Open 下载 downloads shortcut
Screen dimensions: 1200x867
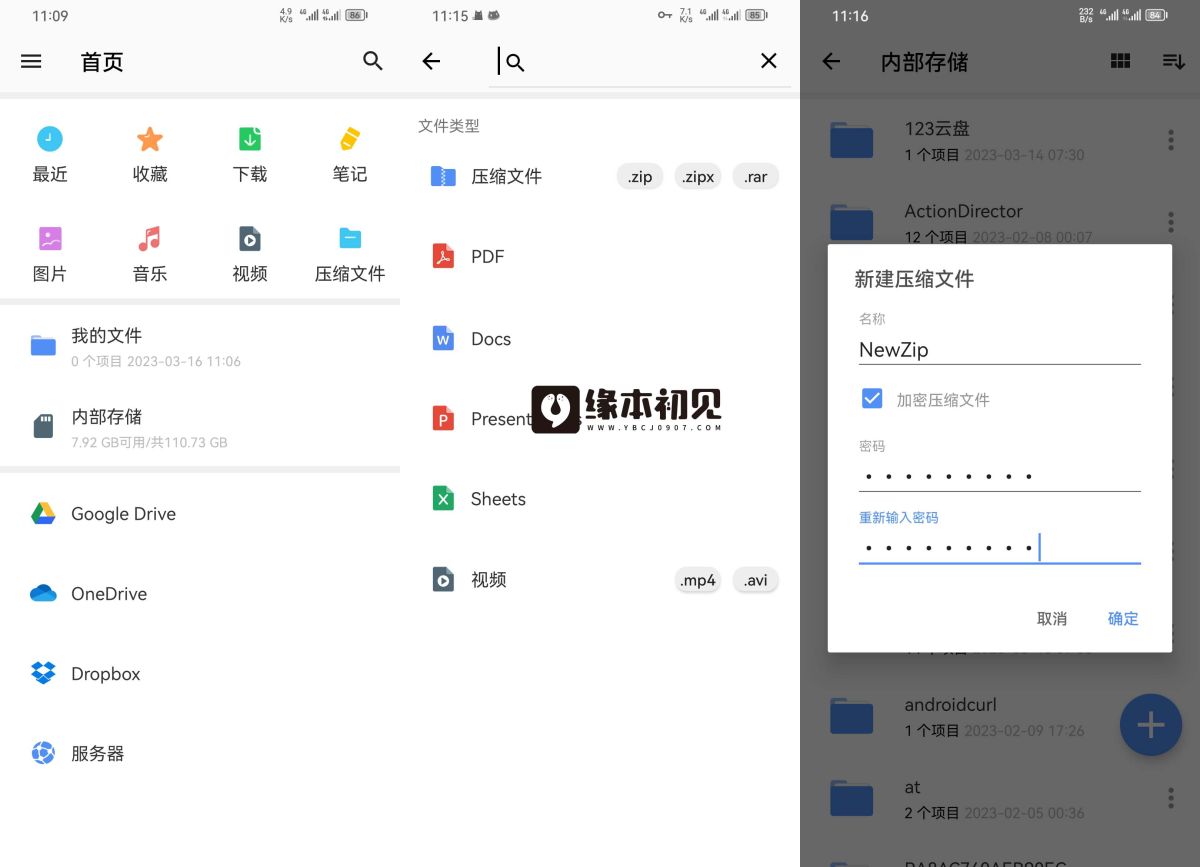[x=250, y=155]
